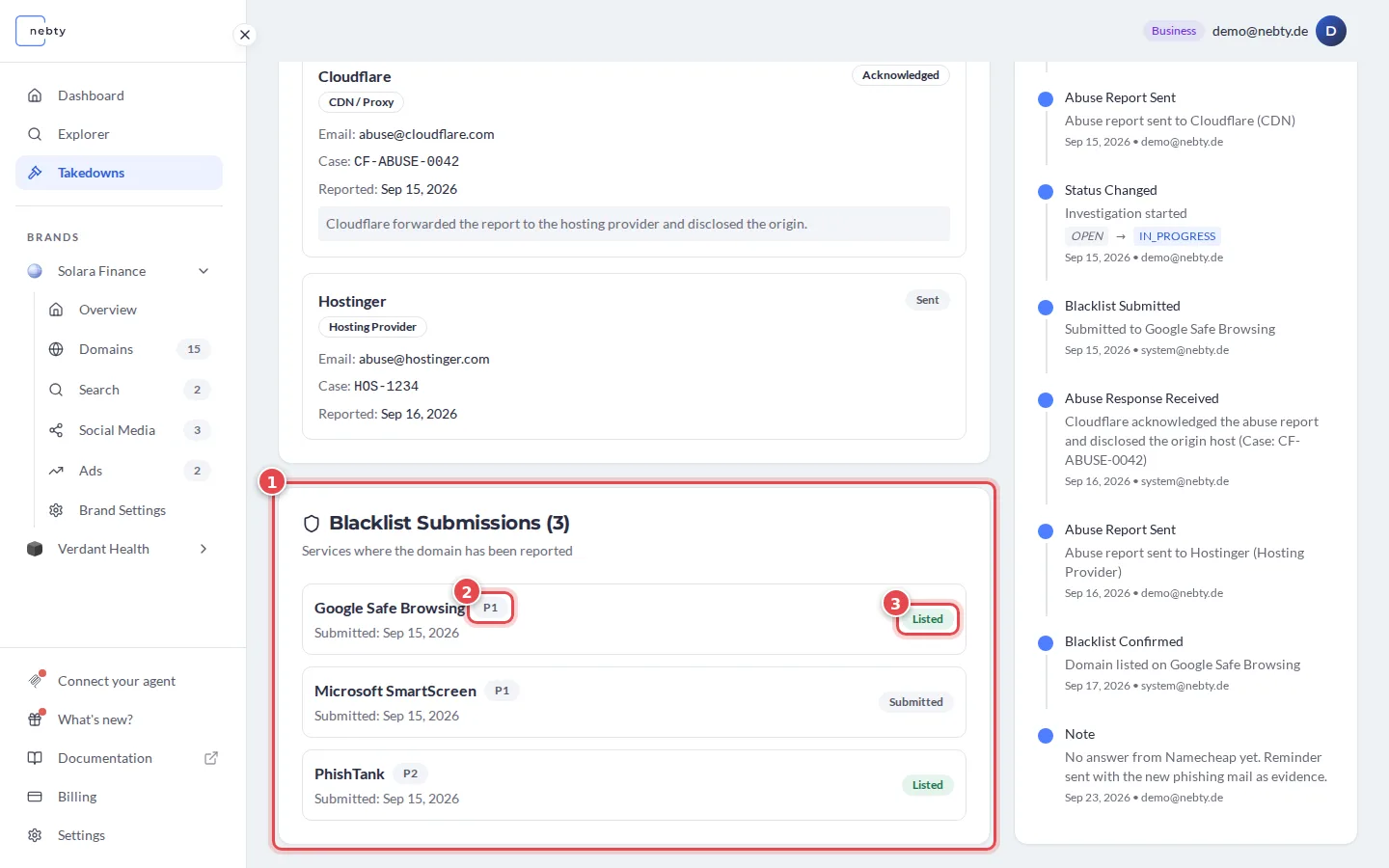Click the Documentation book icon
Image resolution: width=1389 pixels, height=868 pixels.
(x=35, y=758)
